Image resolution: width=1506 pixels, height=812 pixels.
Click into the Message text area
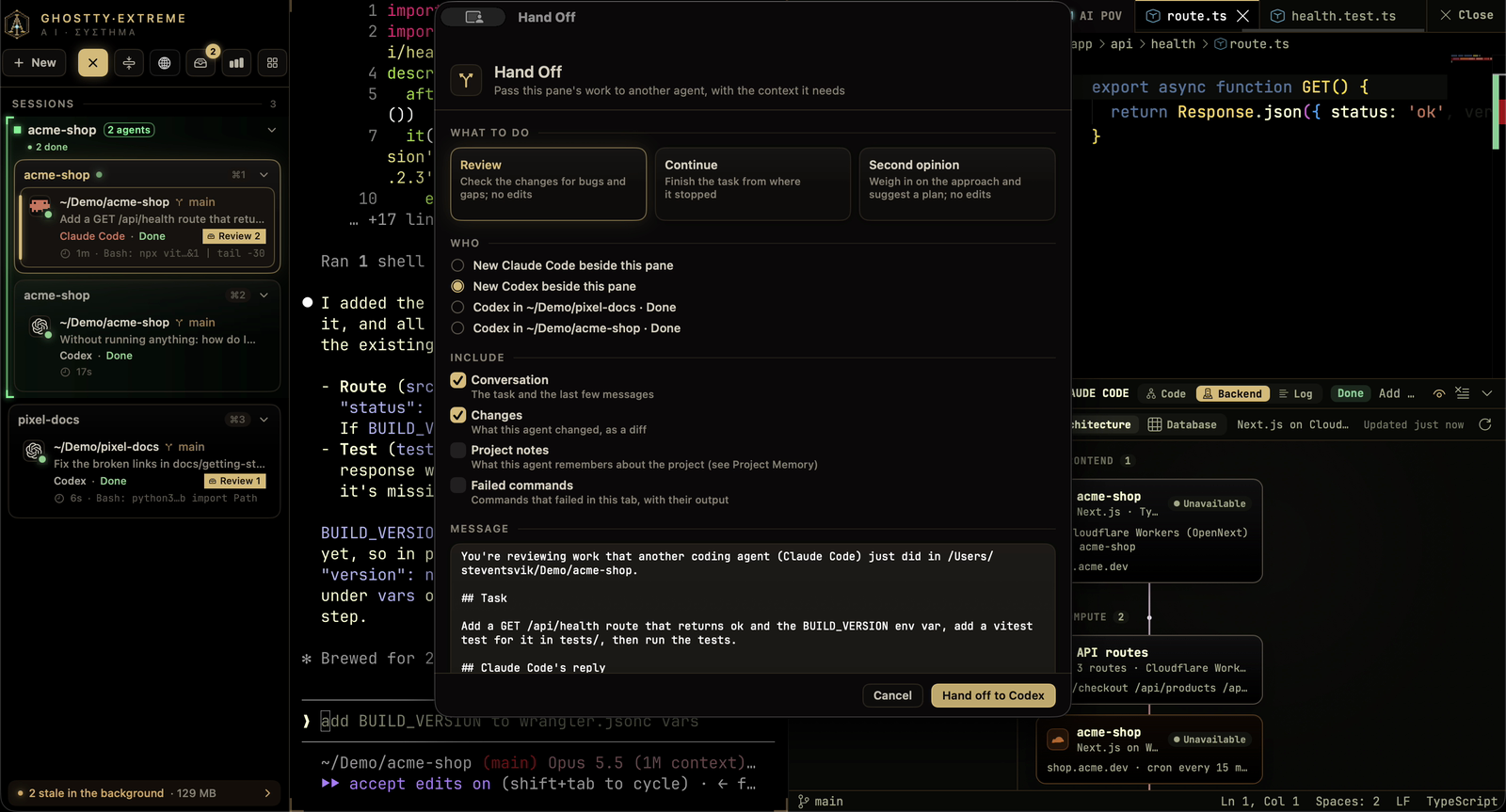[x=752, y=609]
